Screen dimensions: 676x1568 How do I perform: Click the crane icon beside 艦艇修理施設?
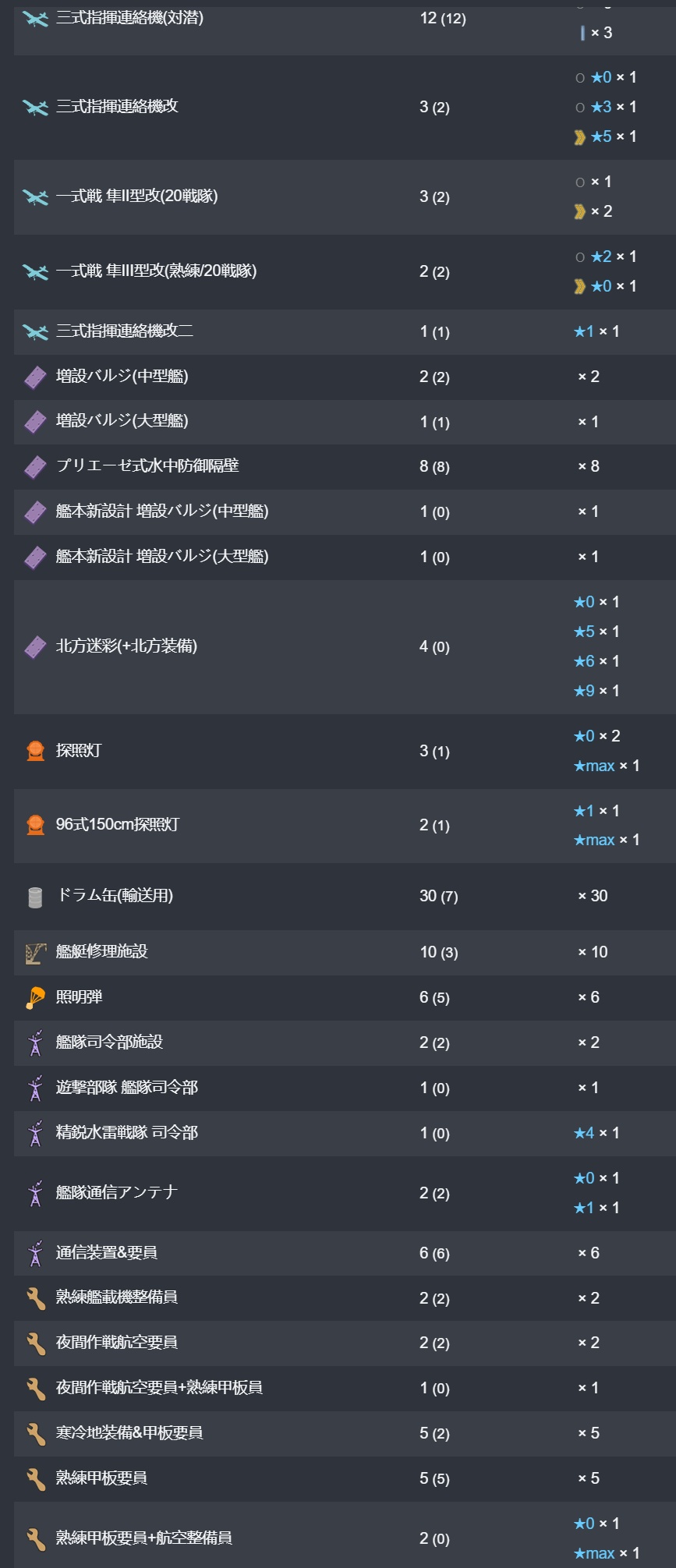(35, 952)
